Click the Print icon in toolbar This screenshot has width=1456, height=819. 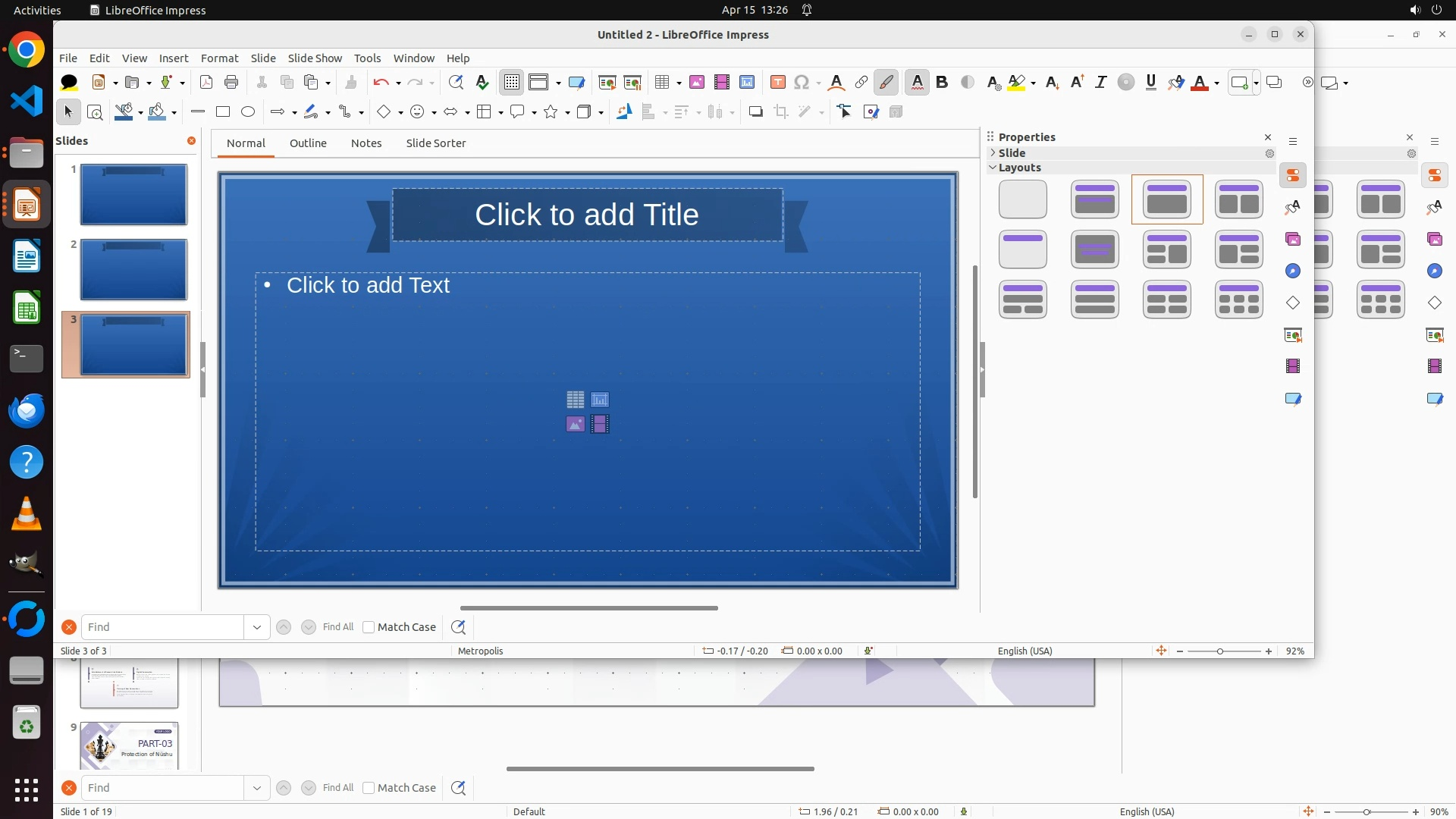231,83
